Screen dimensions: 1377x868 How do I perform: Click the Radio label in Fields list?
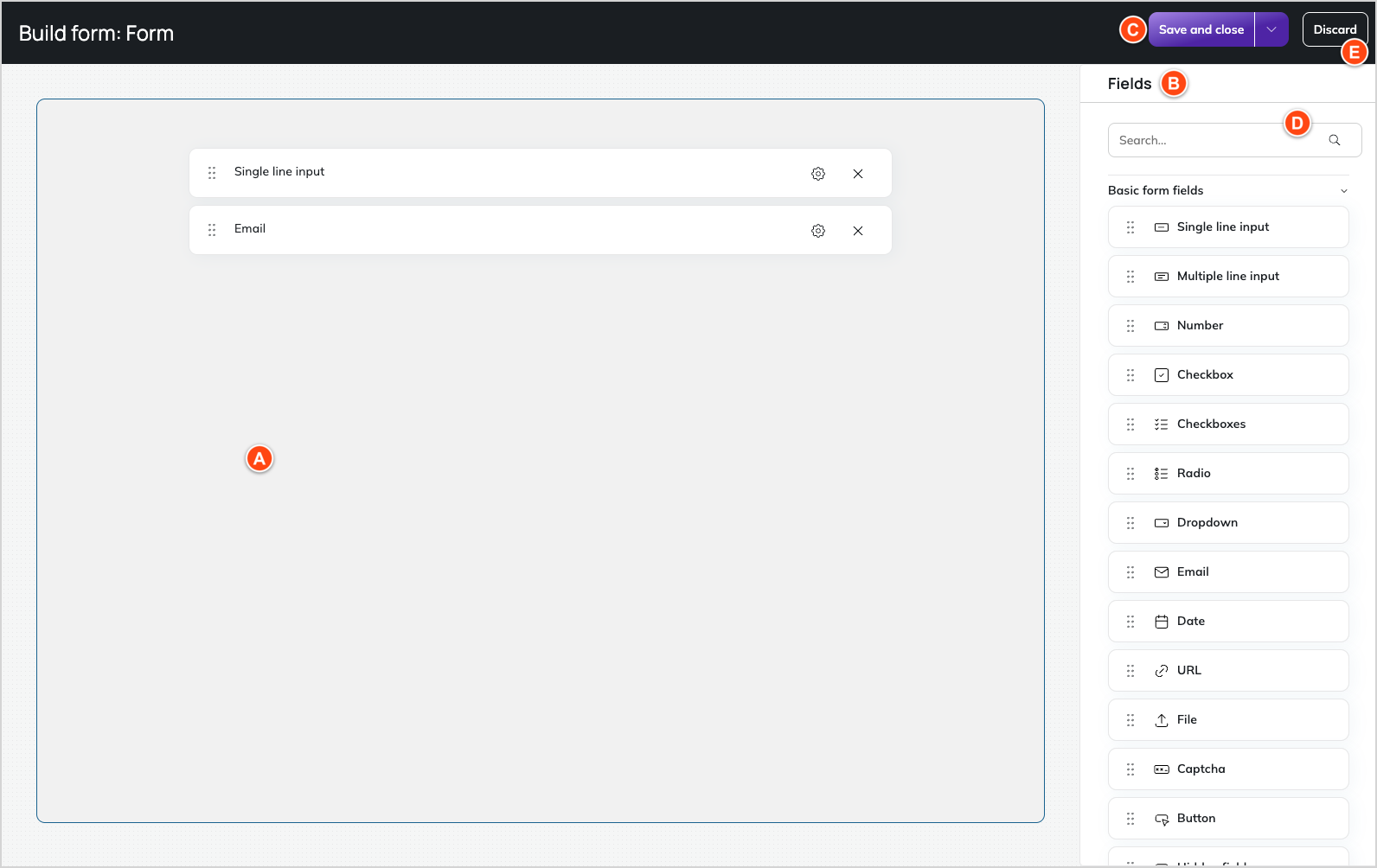[1194, 473]
